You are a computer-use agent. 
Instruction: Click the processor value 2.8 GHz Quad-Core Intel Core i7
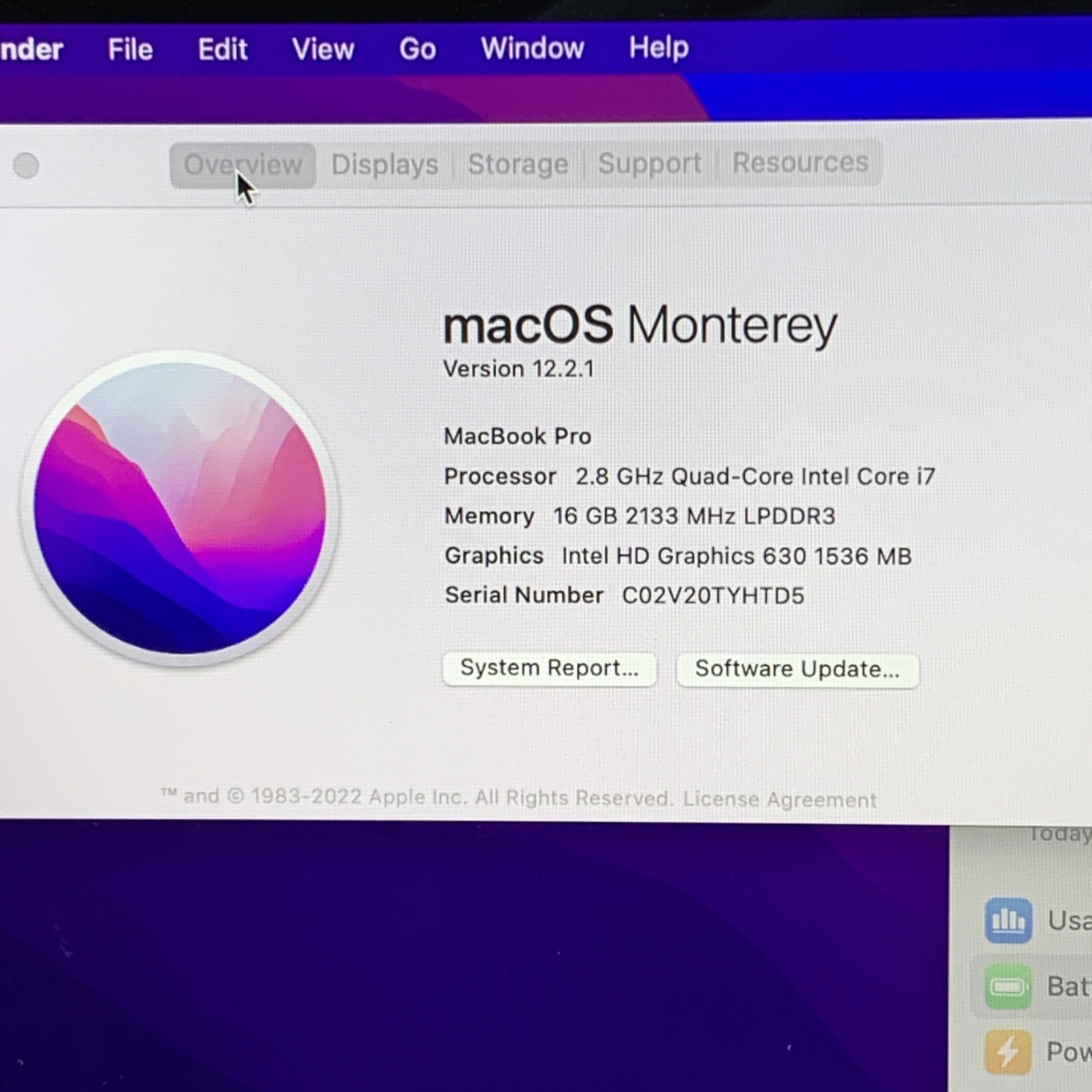pyautogui.click(x=755, y=476)
